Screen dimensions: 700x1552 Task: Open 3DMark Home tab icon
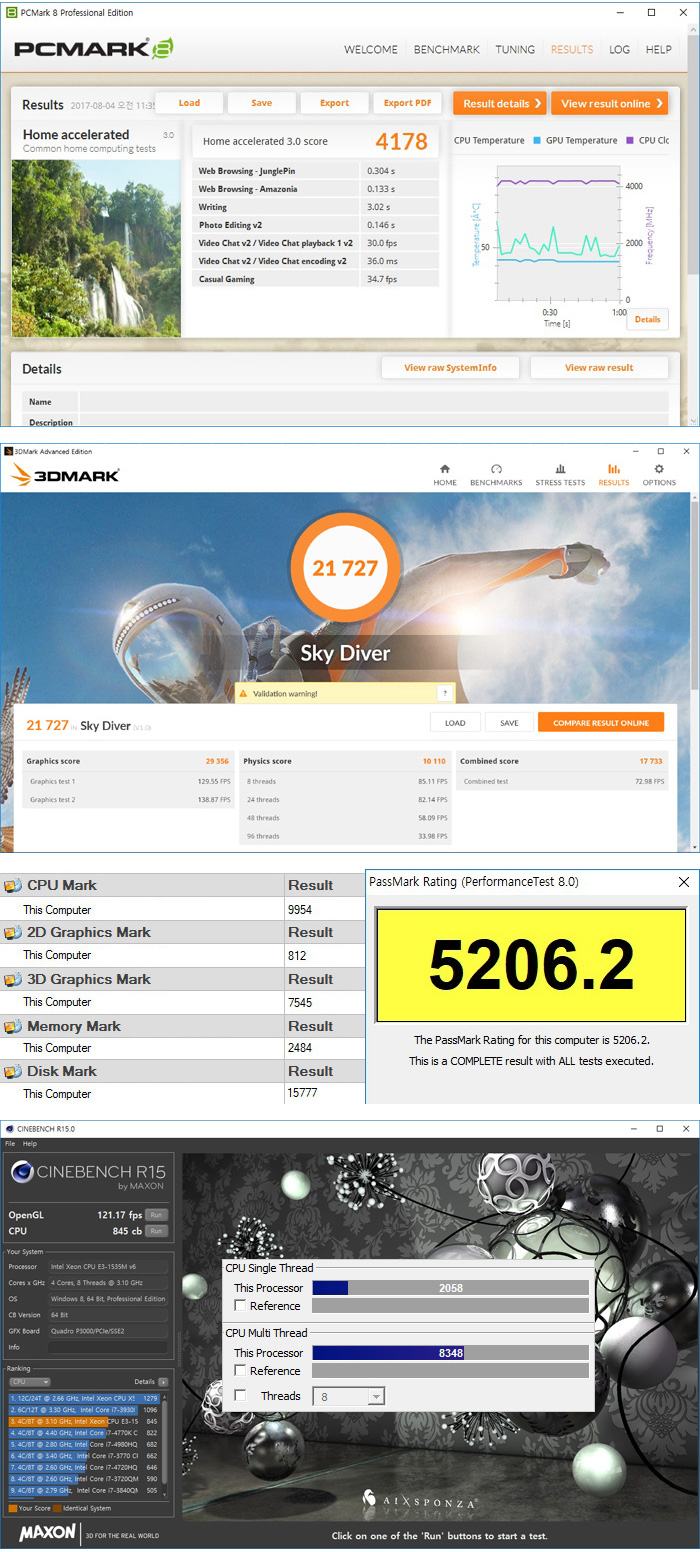445,468
